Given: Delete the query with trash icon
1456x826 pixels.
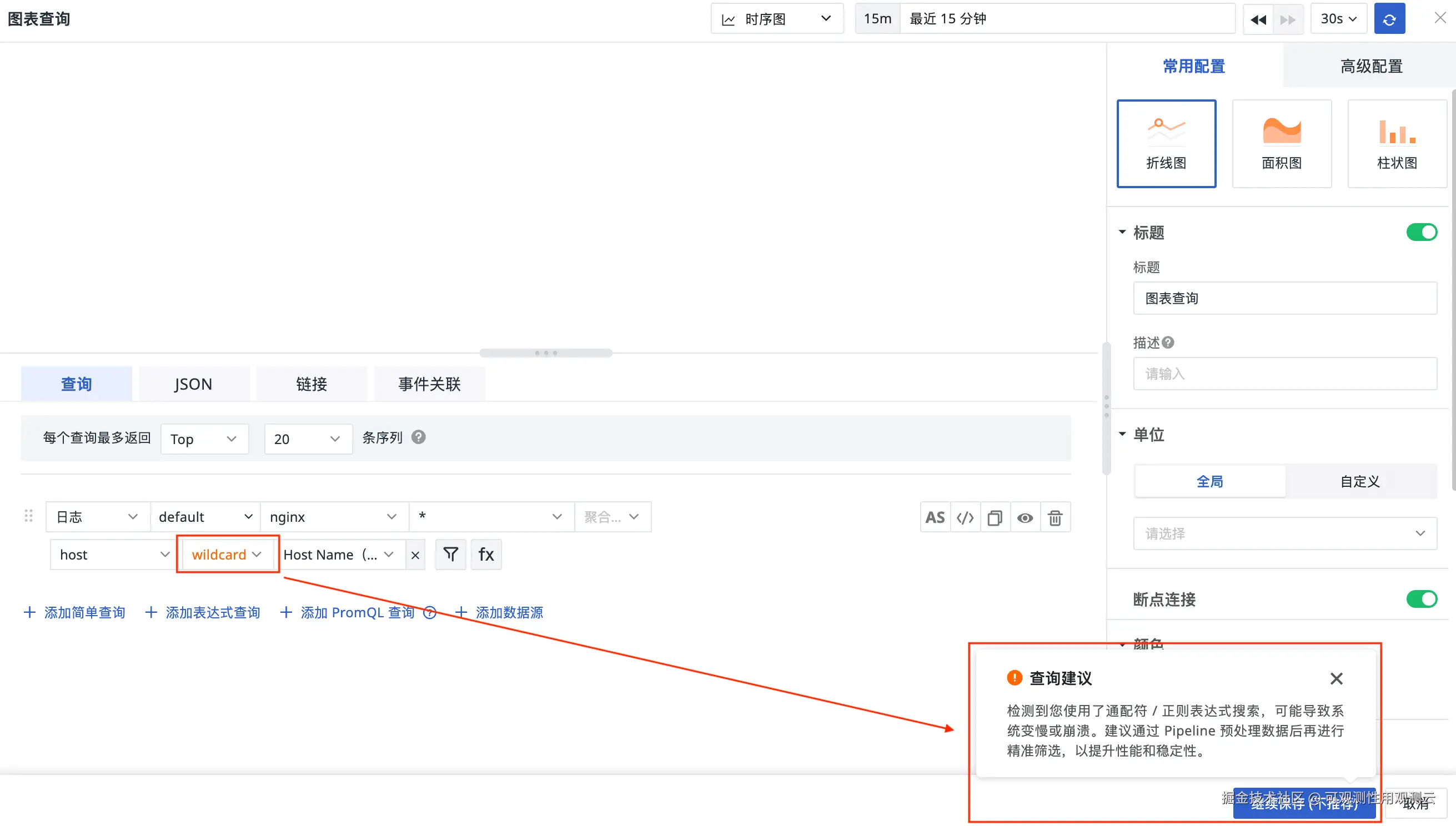Looking at the screenshot, I should 1055,517.
